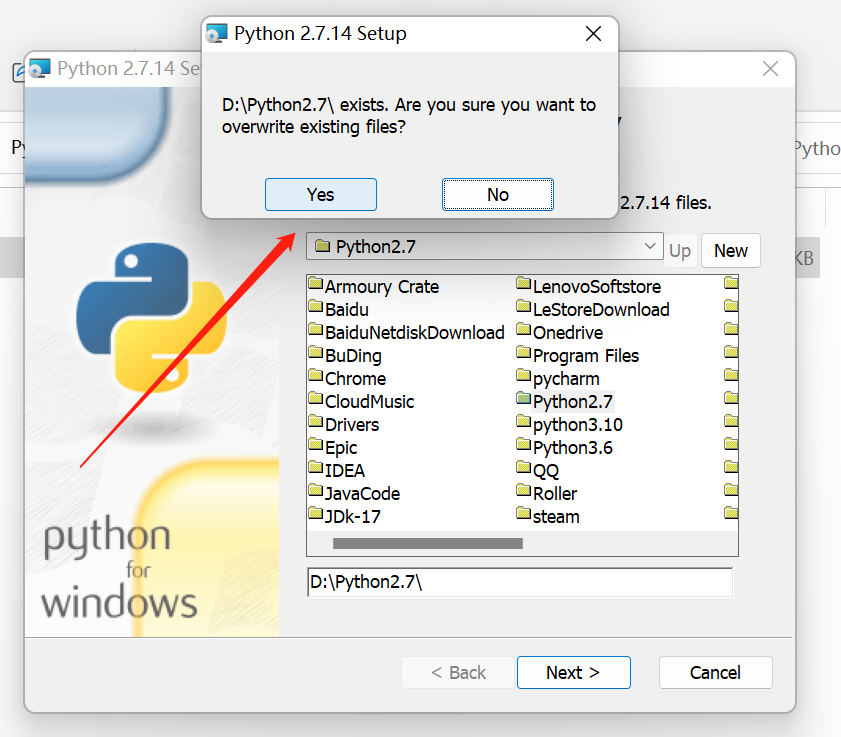Select the Program Files folder name
This screenshot has height=737, width=841.
coord(586,356)
